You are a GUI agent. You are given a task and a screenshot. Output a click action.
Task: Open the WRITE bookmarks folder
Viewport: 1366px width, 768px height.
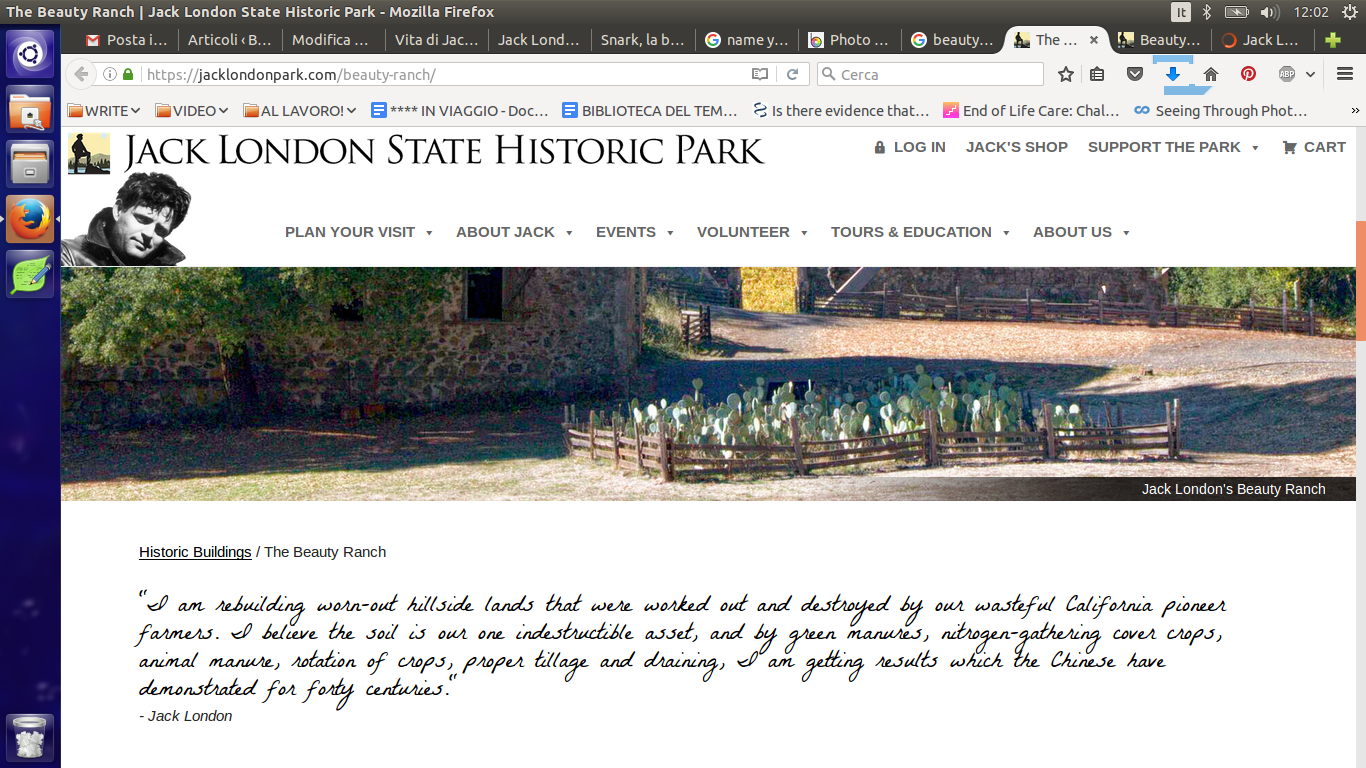[x=104, y=111]
